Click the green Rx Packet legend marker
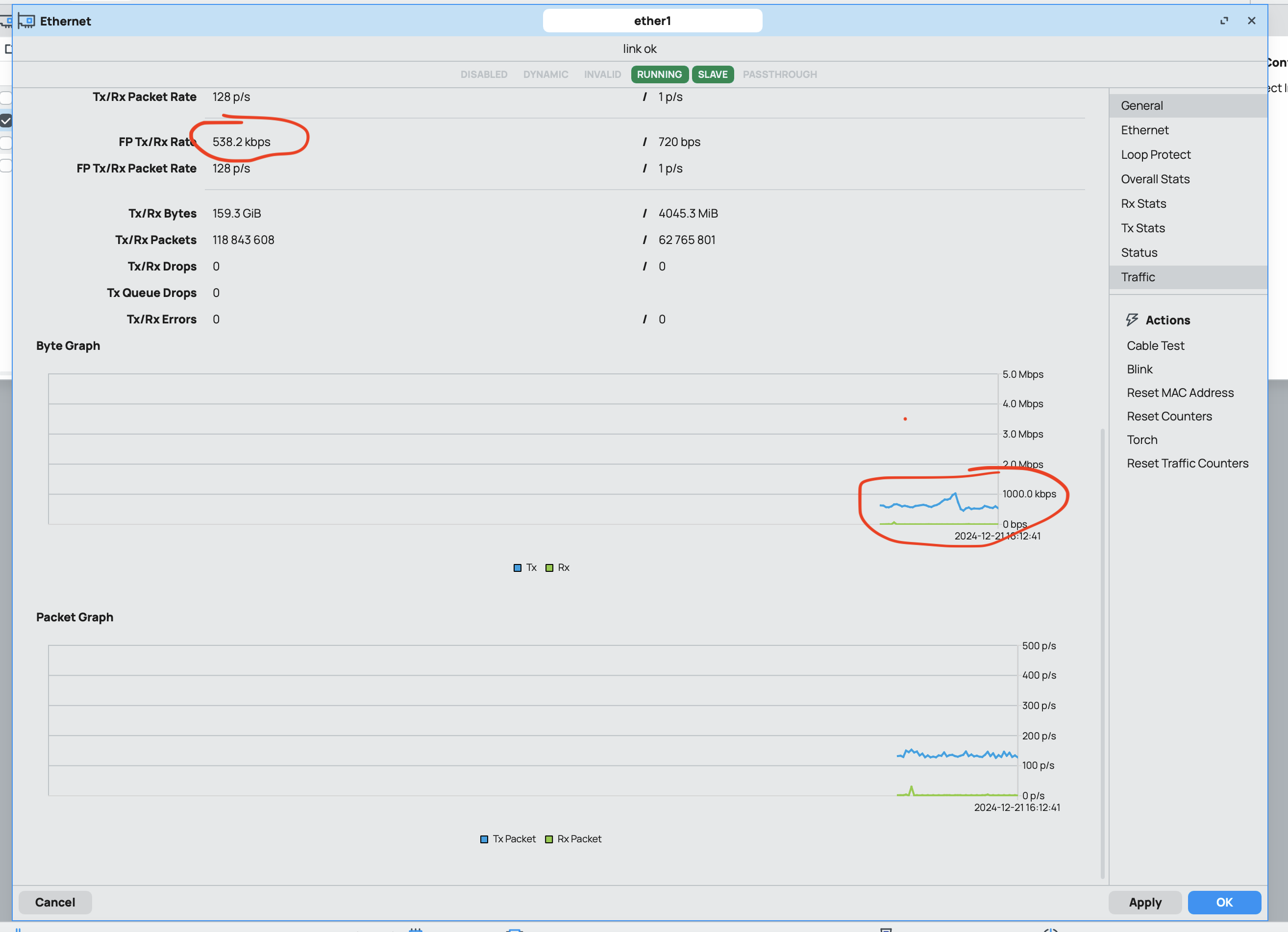This screenshot has height=932, width=1288. (x=548, y=839)
